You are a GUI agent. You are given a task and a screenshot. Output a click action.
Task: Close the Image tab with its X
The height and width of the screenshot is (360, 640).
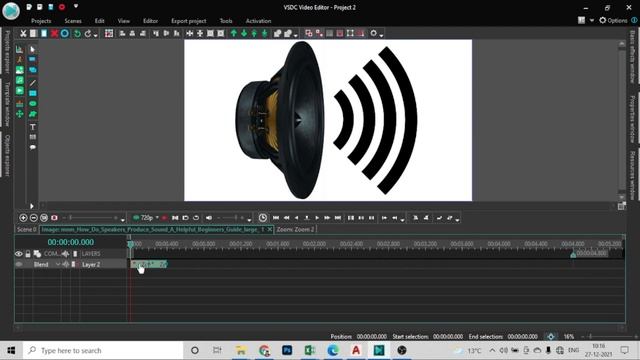tap(269, 229)
